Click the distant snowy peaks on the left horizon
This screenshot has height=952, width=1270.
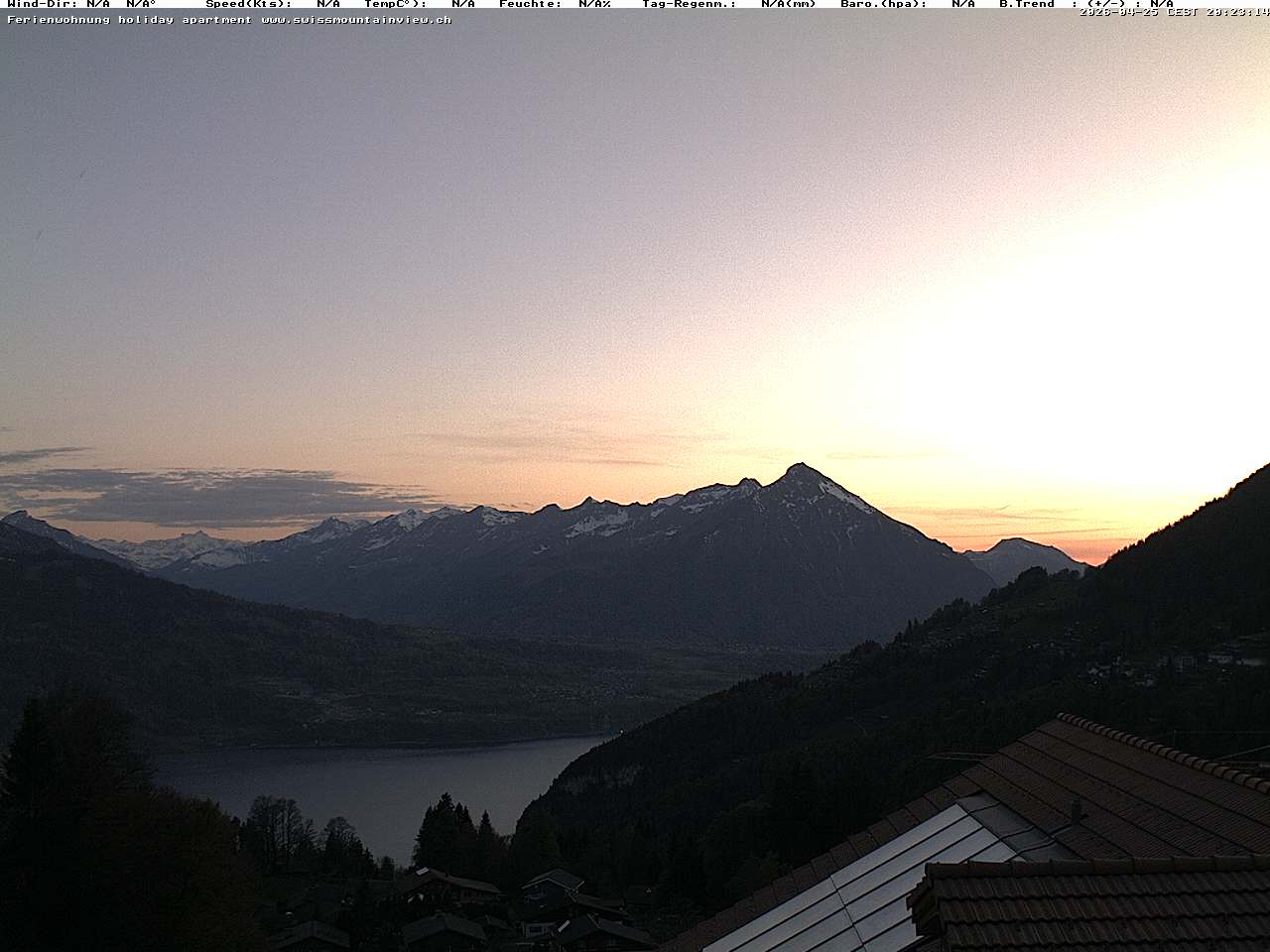(x=179, y=547)
